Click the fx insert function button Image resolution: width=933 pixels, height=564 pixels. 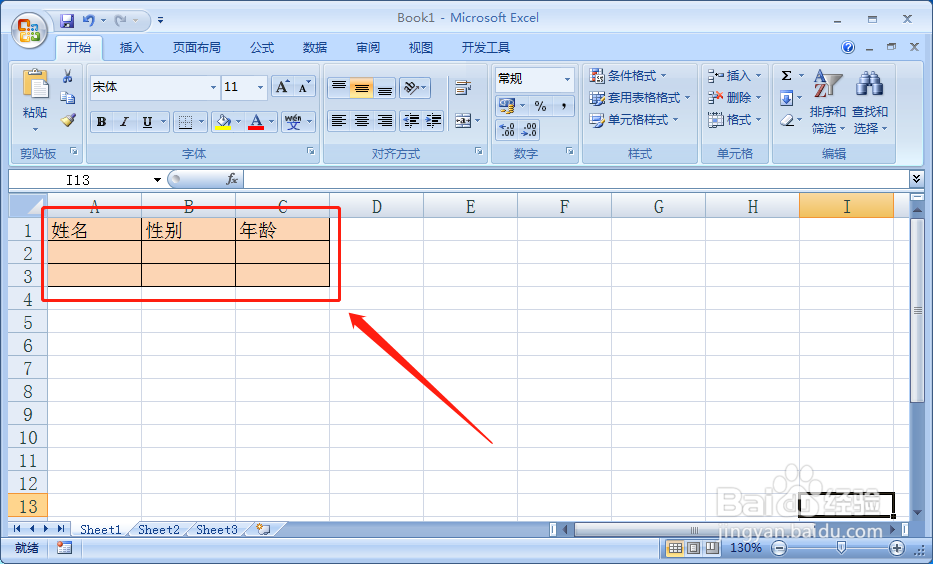pyautogui.click(x=232, y=179)
